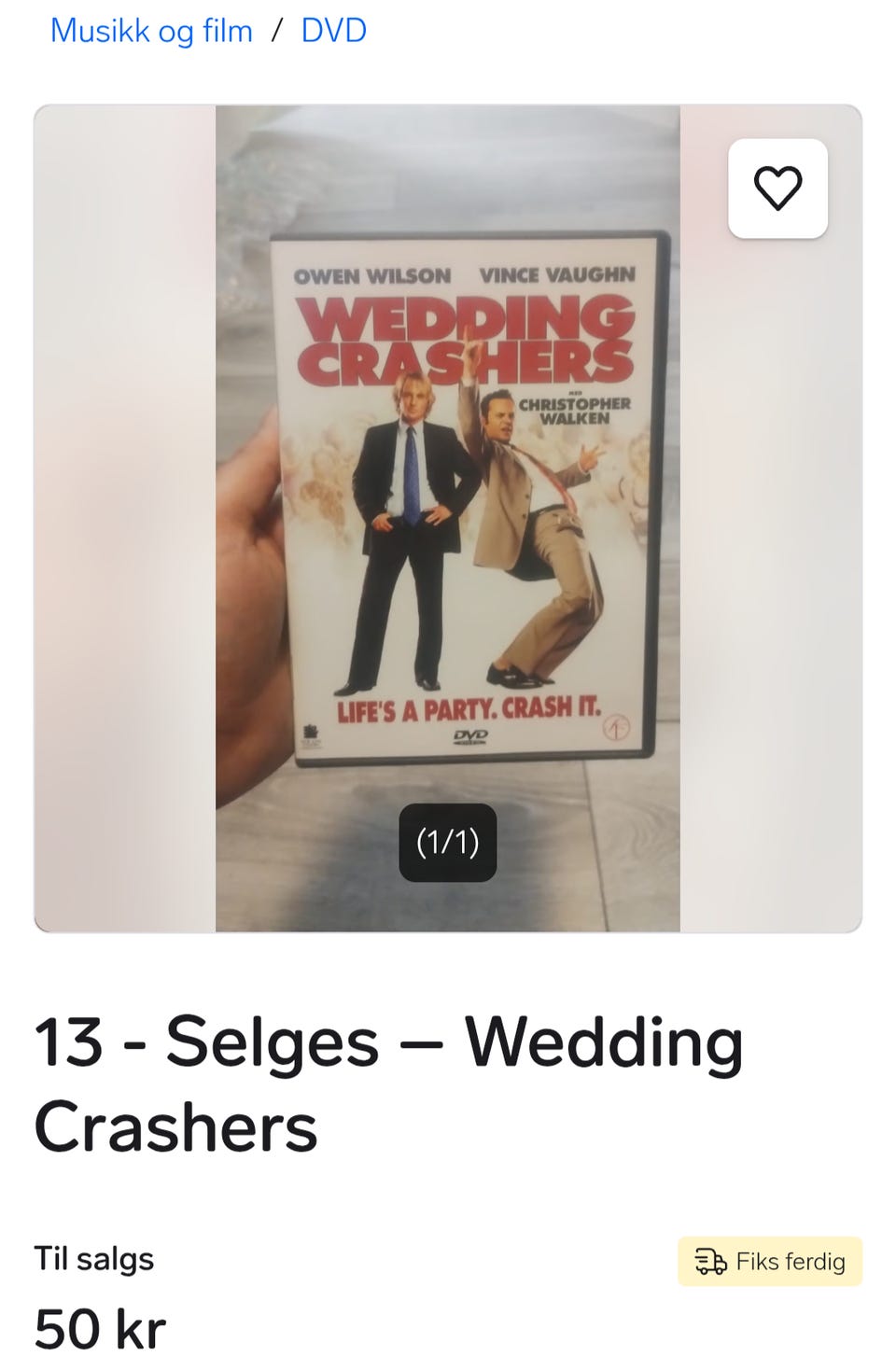The height and width of the screenshot is (1370, 896).
Task: Click the Til salgs status label
Action: pos(94,1259)
